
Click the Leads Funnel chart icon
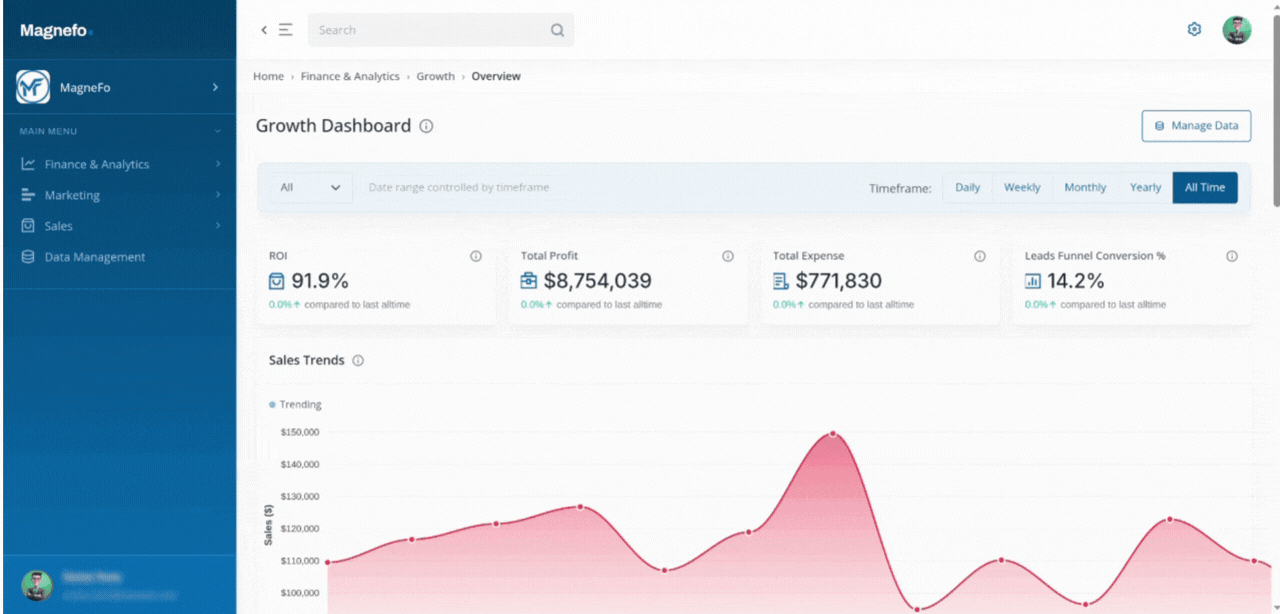tap(1033, 281)
